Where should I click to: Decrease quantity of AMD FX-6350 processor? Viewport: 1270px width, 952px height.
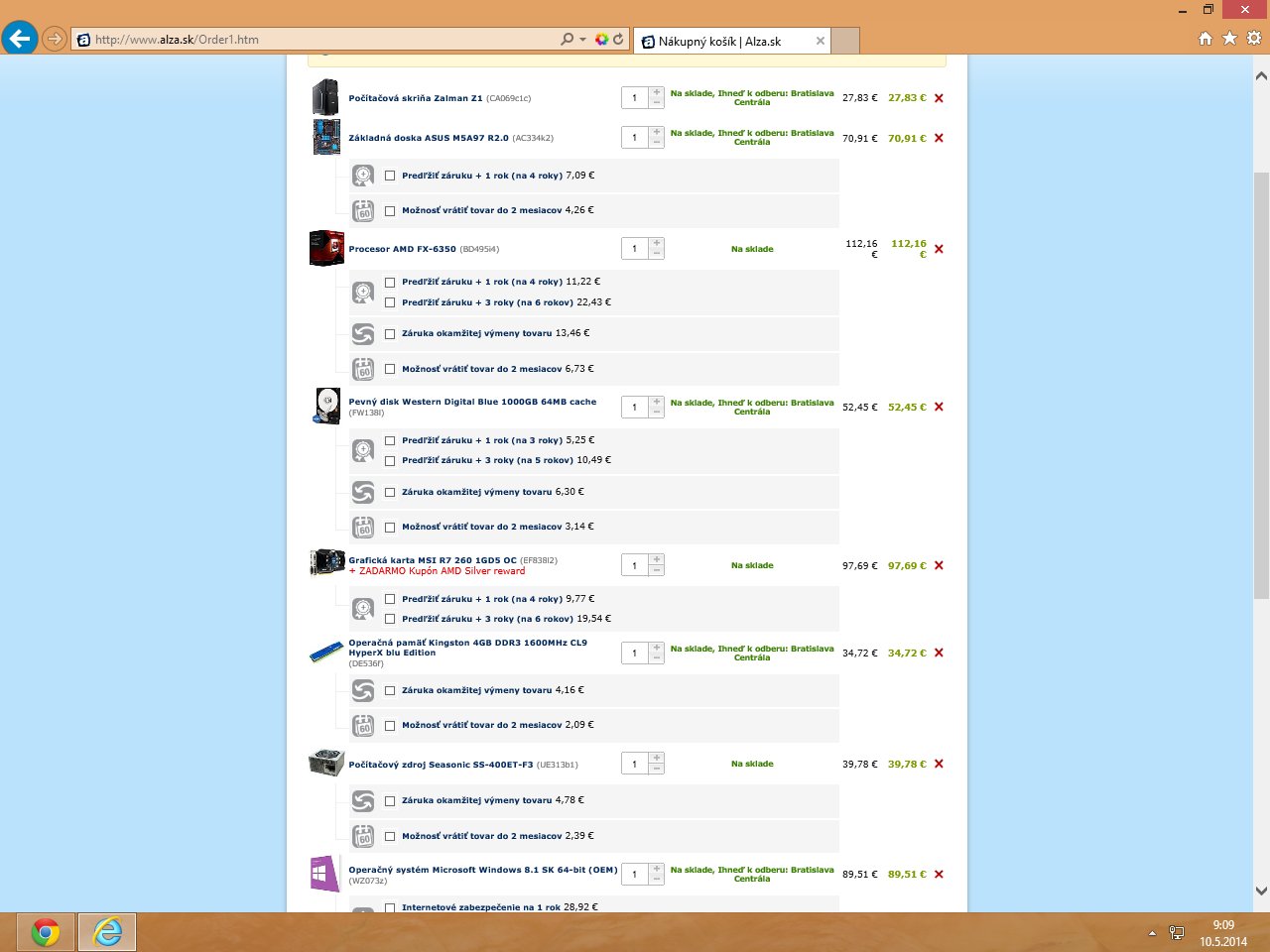[656, 254]
